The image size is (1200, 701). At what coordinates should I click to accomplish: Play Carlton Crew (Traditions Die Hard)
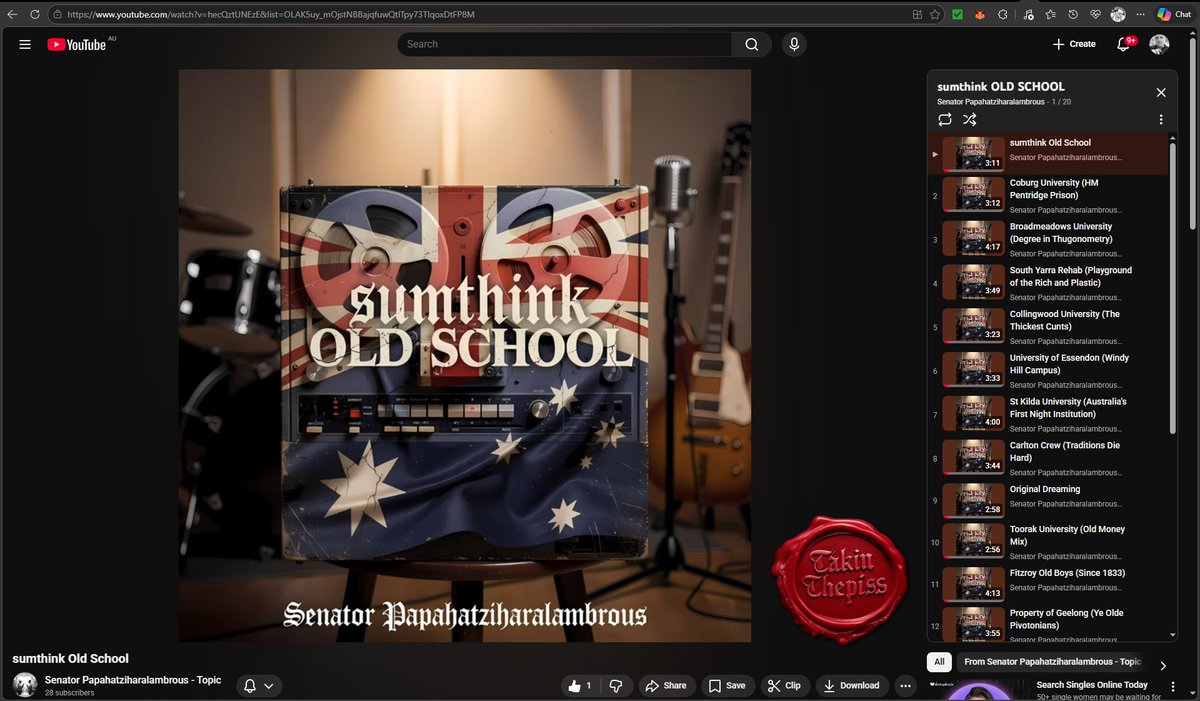[x=1047, y=458]
